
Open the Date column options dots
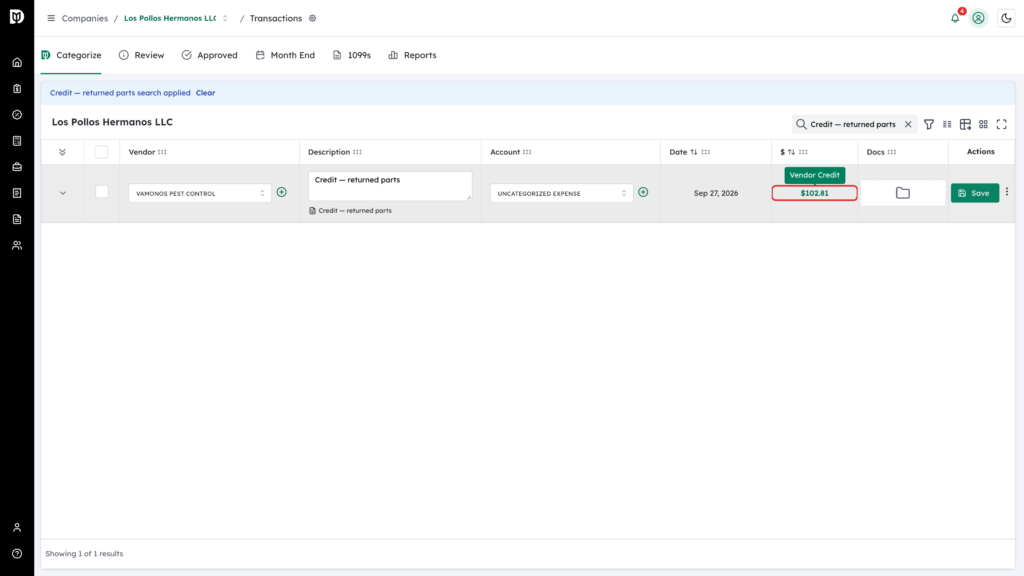pos(705,152)
